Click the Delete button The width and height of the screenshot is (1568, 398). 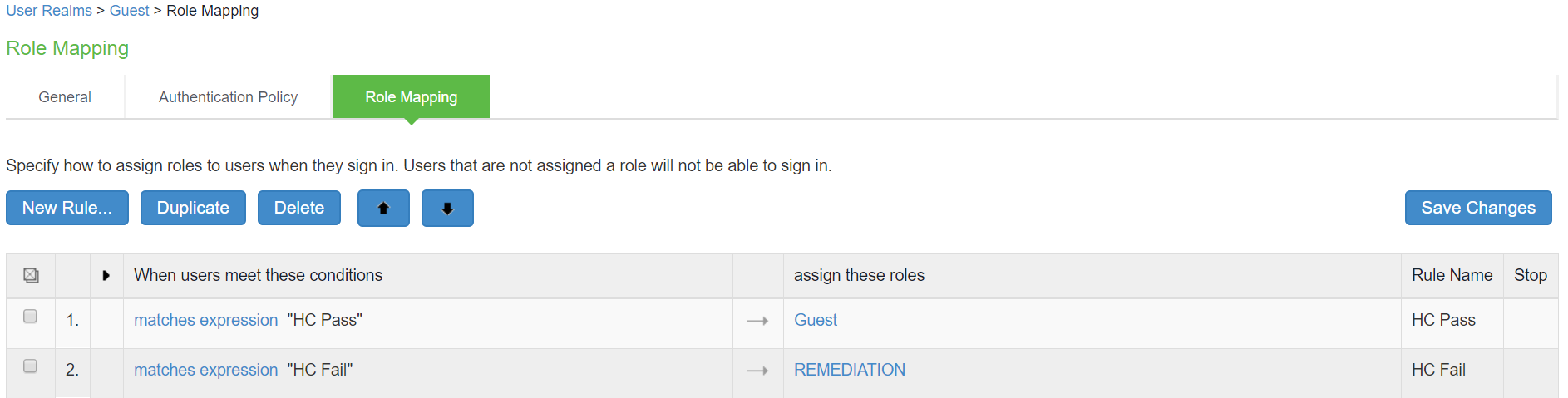(299, 208)
